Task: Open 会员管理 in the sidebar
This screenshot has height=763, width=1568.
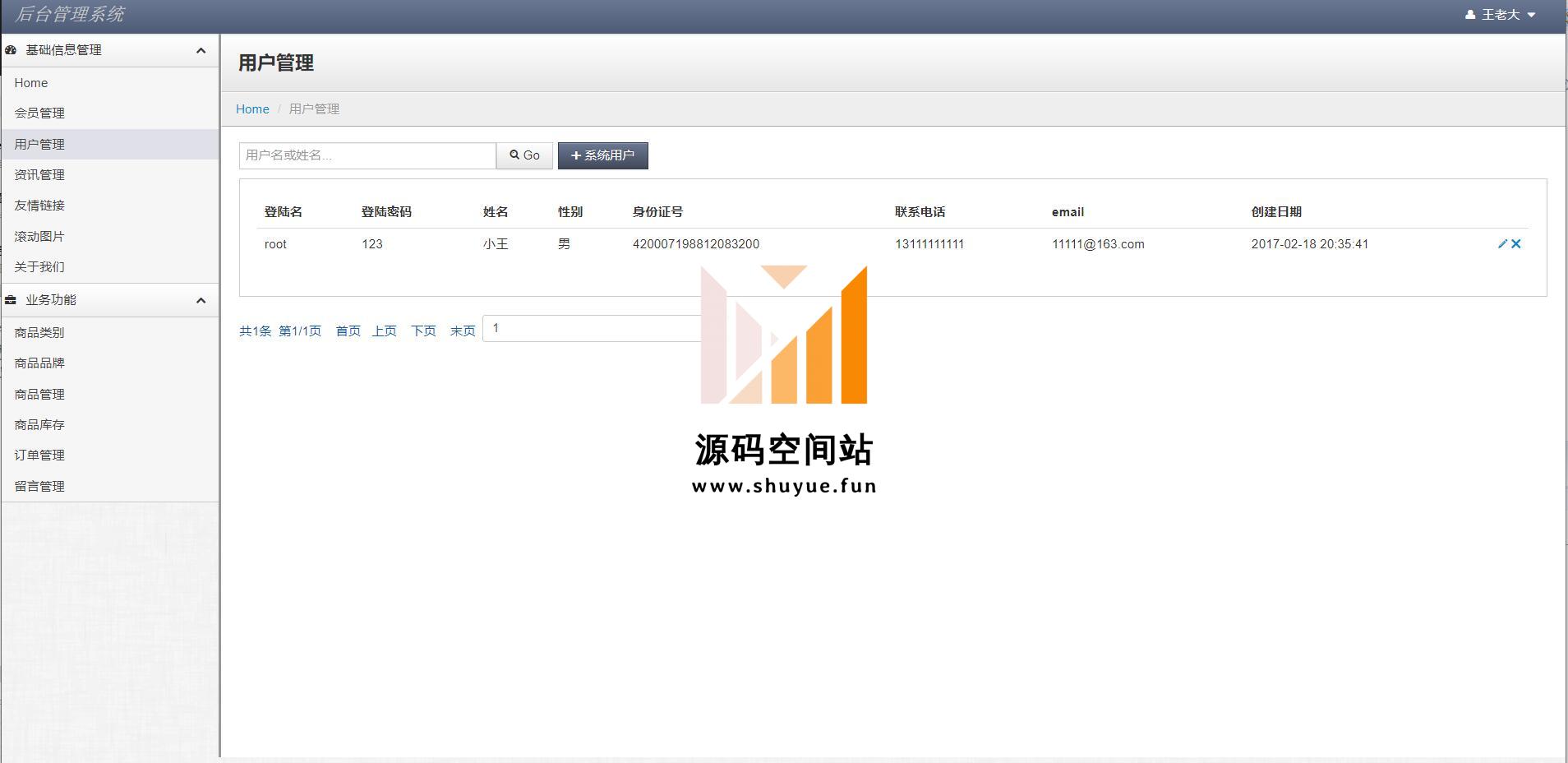Action: 109,113
